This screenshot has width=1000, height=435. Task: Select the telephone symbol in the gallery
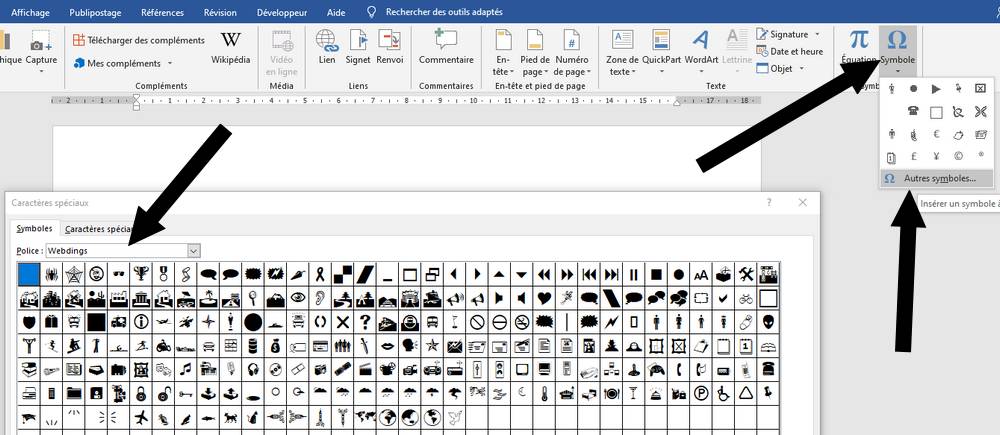pyautogui.click(x=913, y=111)
